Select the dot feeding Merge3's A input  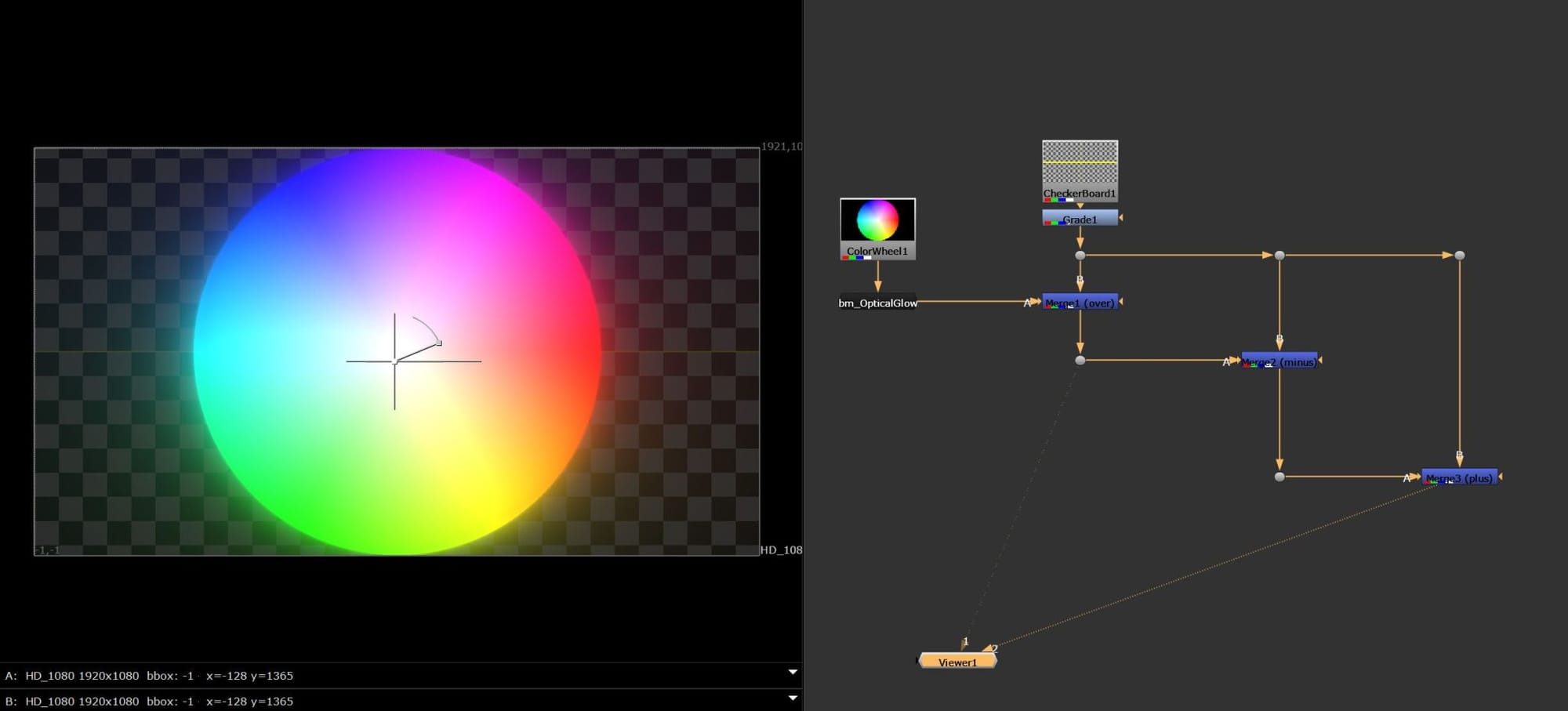pyautogui.click(x=1279, y=477)
